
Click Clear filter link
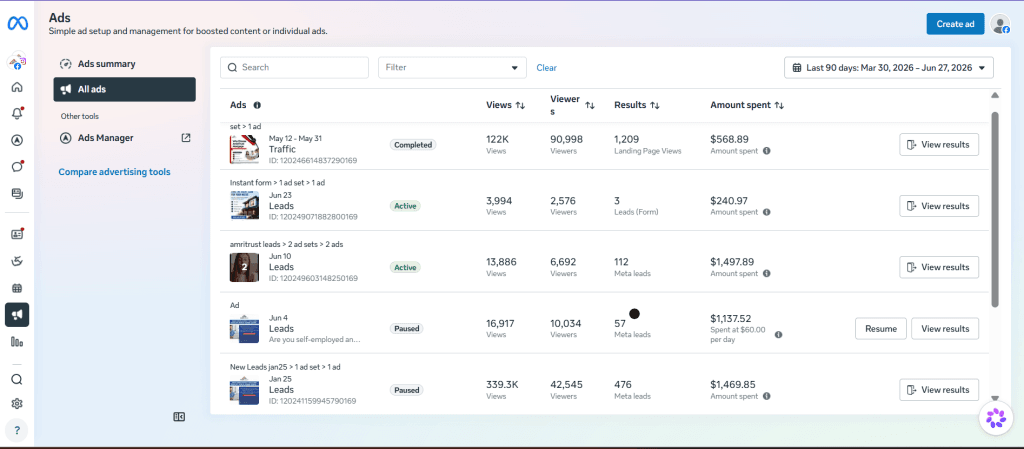pyautogui.click(x=547, y=68)
